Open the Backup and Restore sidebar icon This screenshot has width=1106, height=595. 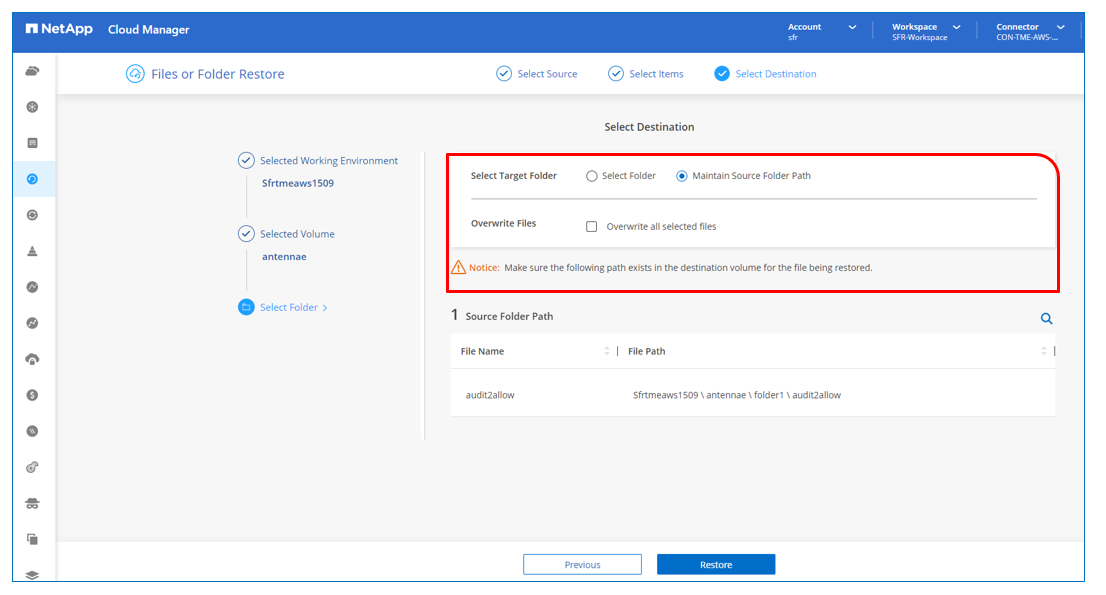pos(32,179)
